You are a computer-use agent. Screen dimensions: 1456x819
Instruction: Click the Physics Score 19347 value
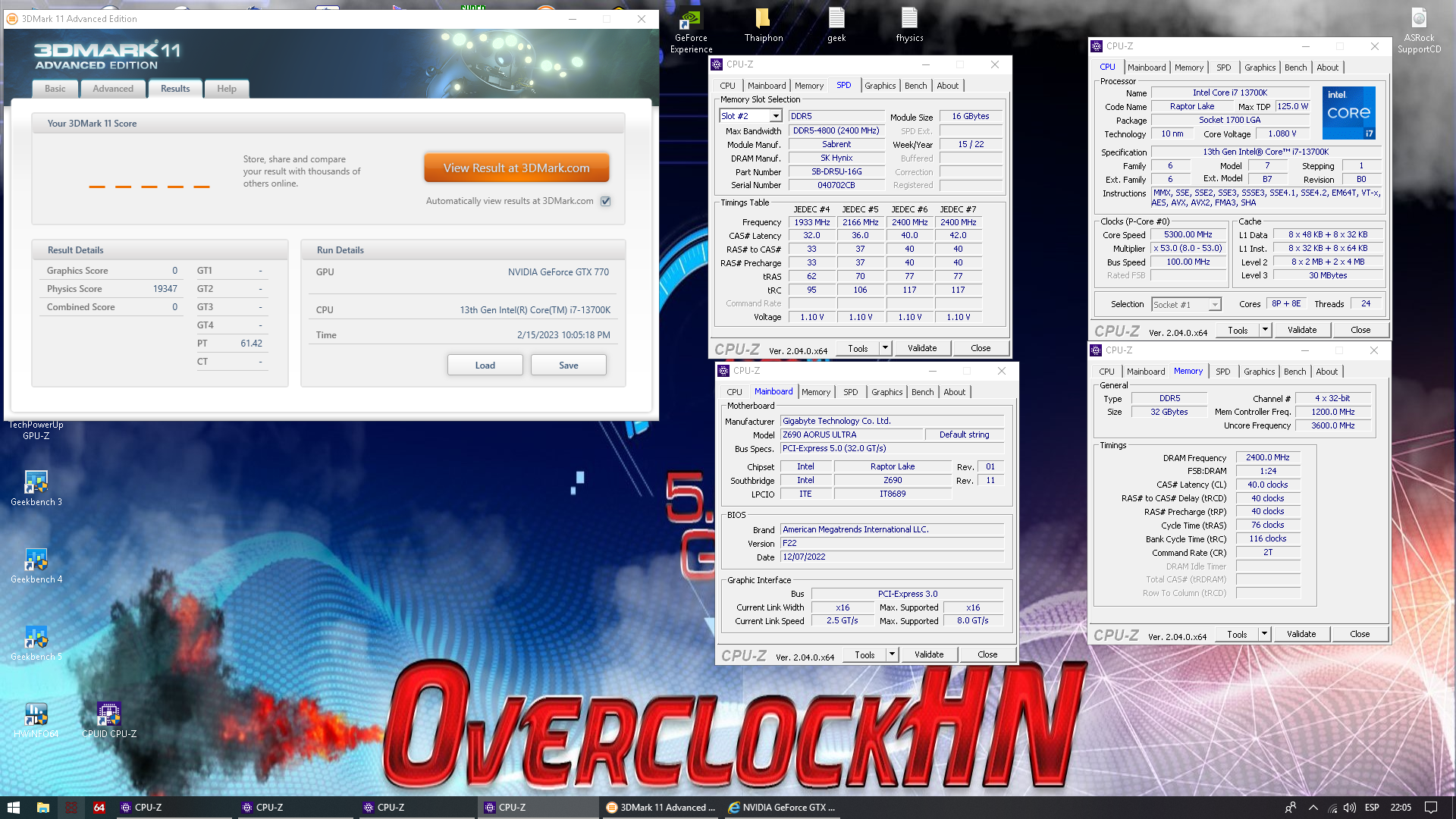165,289
